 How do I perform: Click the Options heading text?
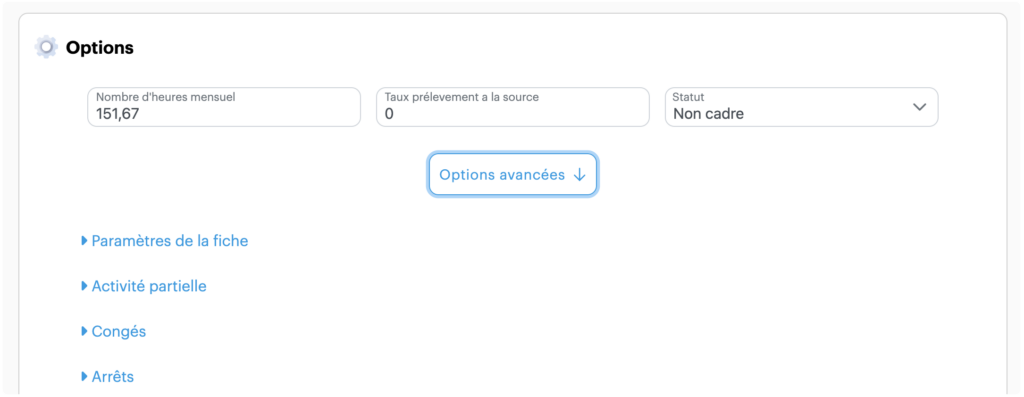click(100, 48)
